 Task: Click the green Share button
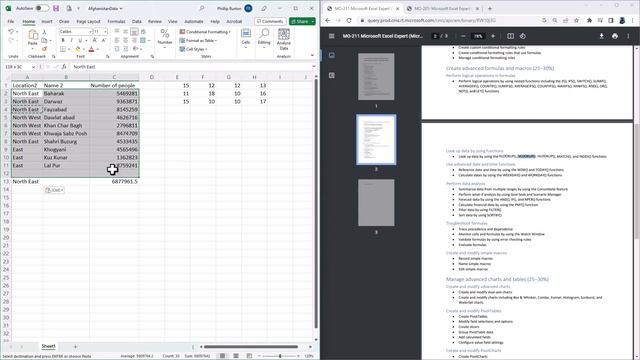tap(302, 21)
